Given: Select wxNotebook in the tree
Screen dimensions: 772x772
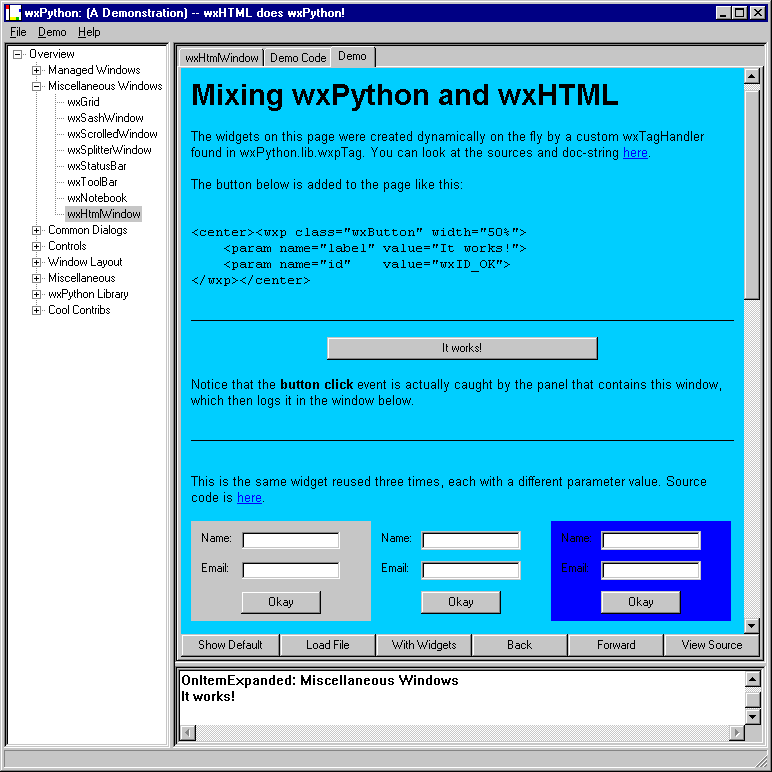Looking at the screenshot, I should point(97,198).
